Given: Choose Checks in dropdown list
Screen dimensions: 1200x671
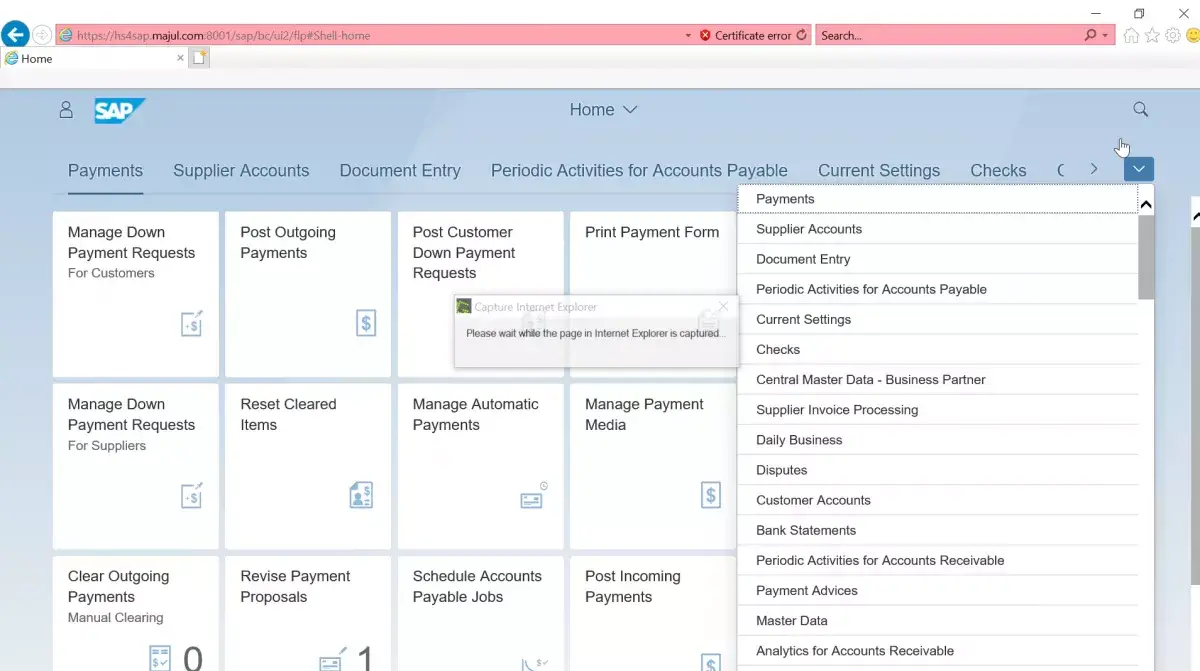Looking at the screenshot, I should [938, 349].
